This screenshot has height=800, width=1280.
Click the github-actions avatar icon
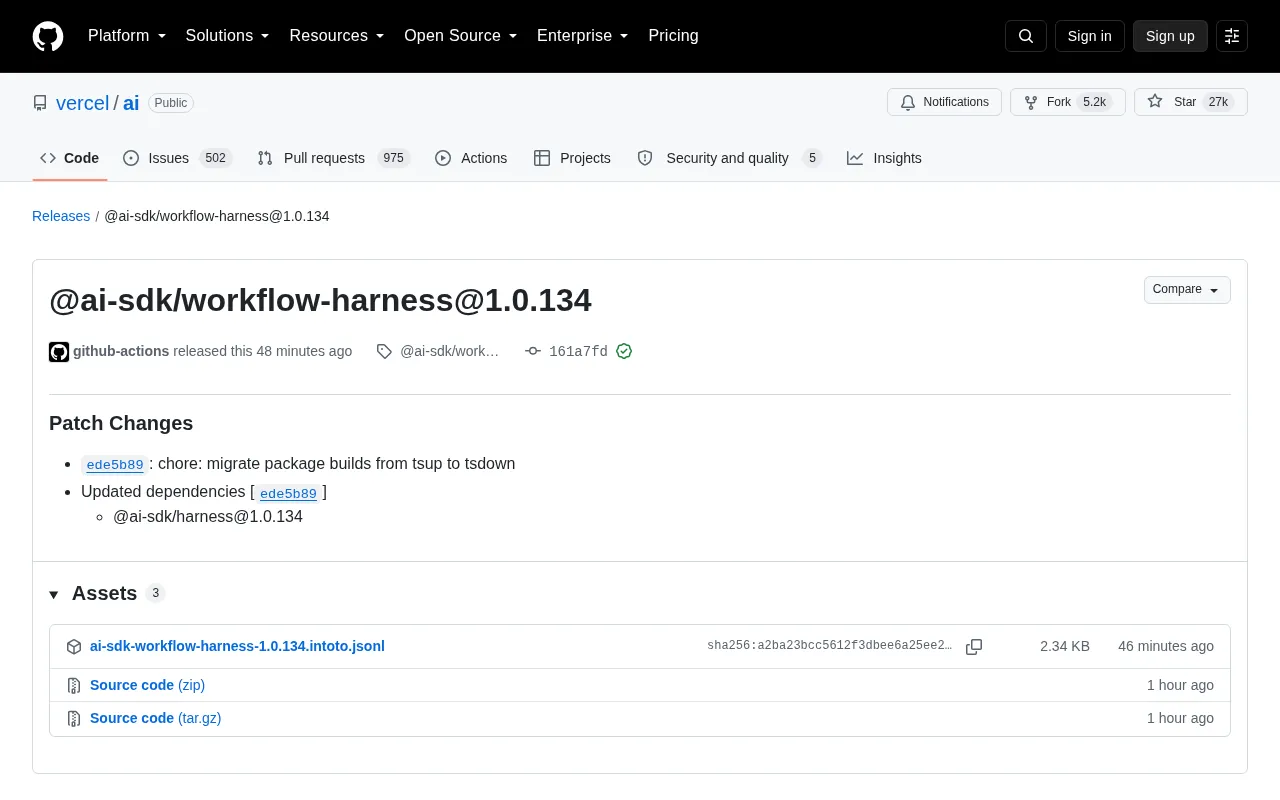[59, 352]
